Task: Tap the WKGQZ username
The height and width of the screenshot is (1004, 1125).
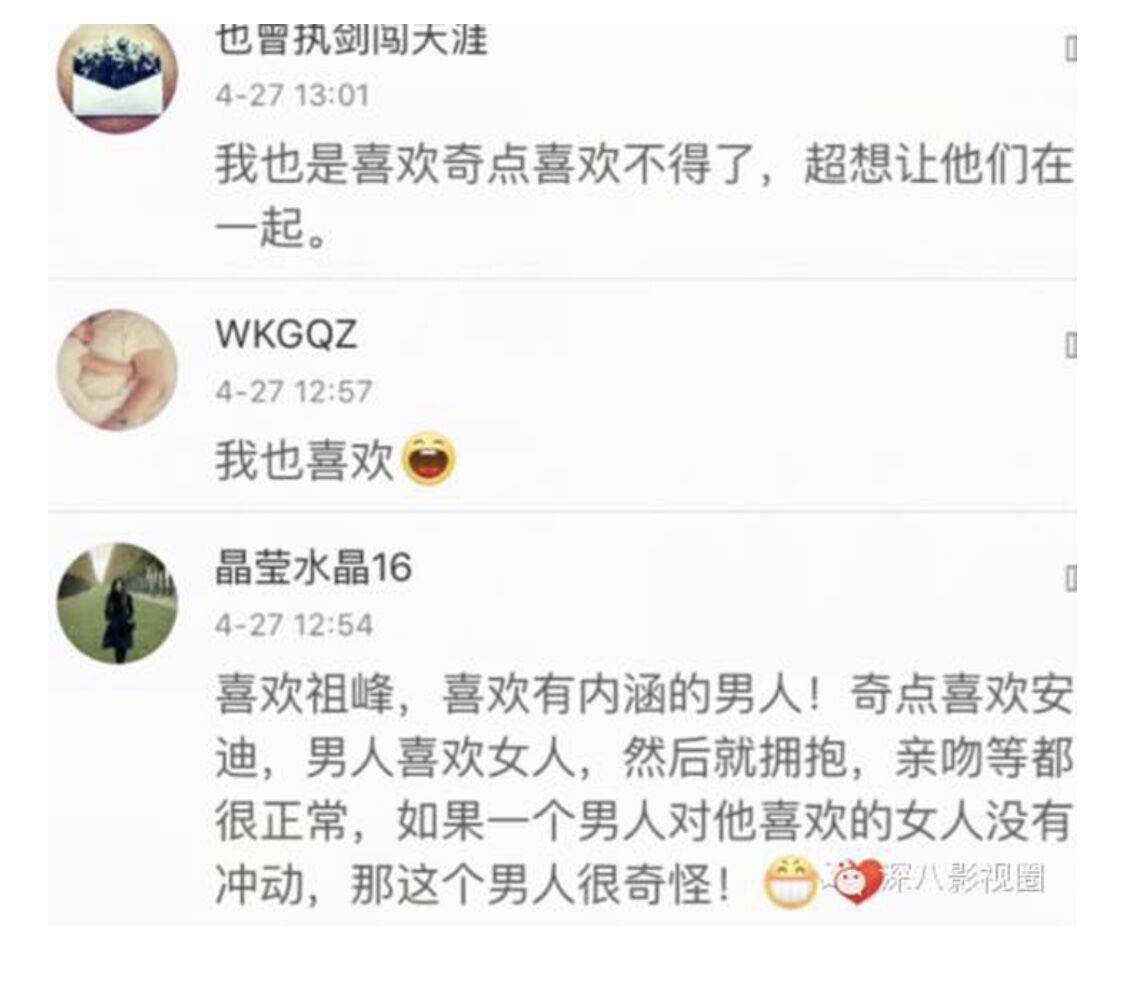Action: point(286,334)
